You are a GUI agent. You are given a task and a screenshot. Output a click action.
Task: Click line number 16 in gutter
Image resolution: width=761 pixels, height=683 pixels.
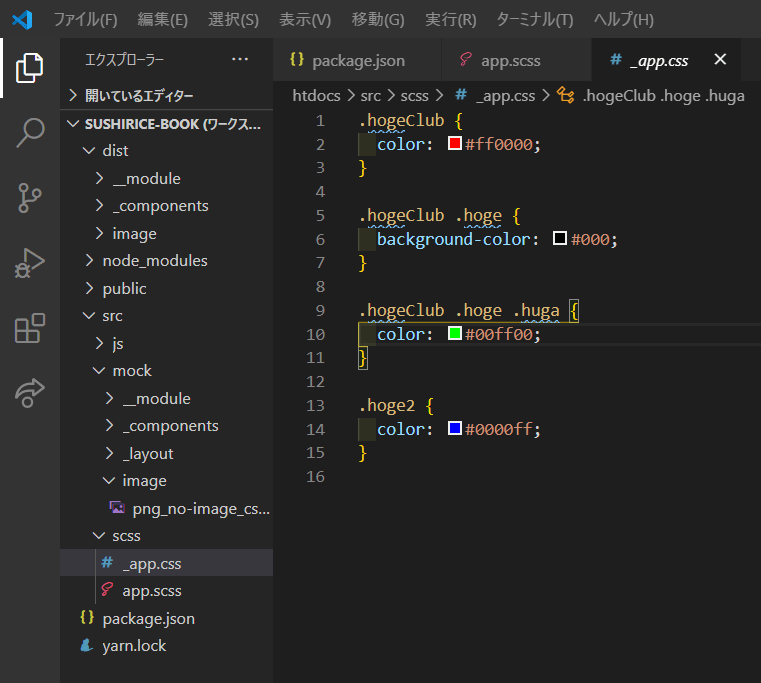coord(315,476)
